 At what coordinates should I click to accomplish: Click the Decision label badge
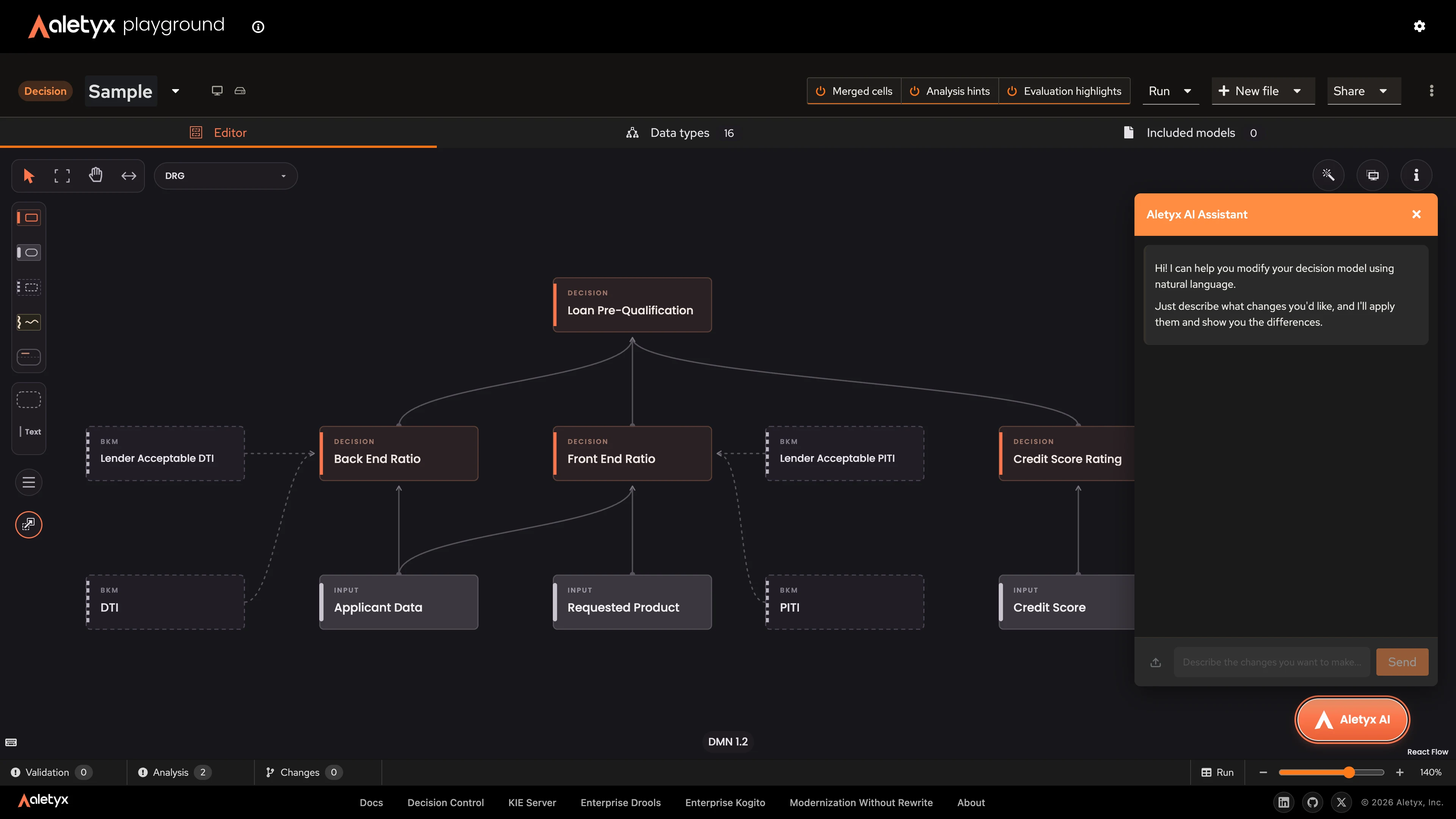coord(45,91)
